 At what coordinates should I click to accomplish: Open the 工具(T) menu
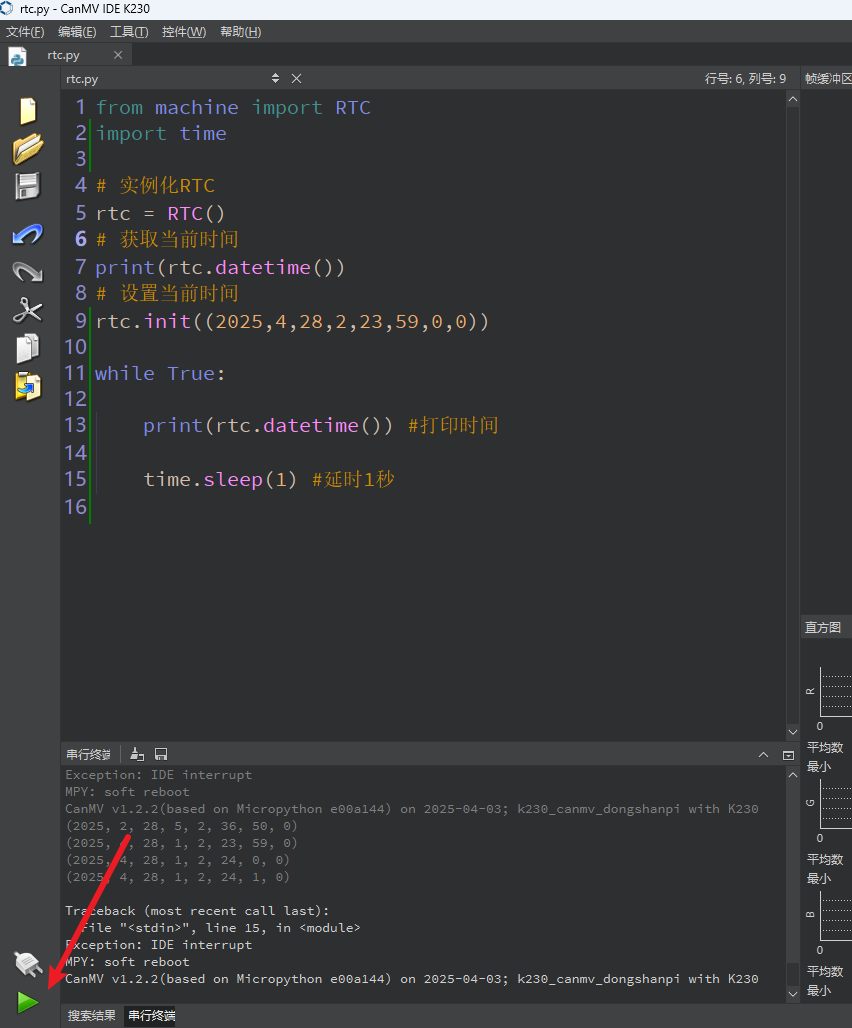point(129,31)
